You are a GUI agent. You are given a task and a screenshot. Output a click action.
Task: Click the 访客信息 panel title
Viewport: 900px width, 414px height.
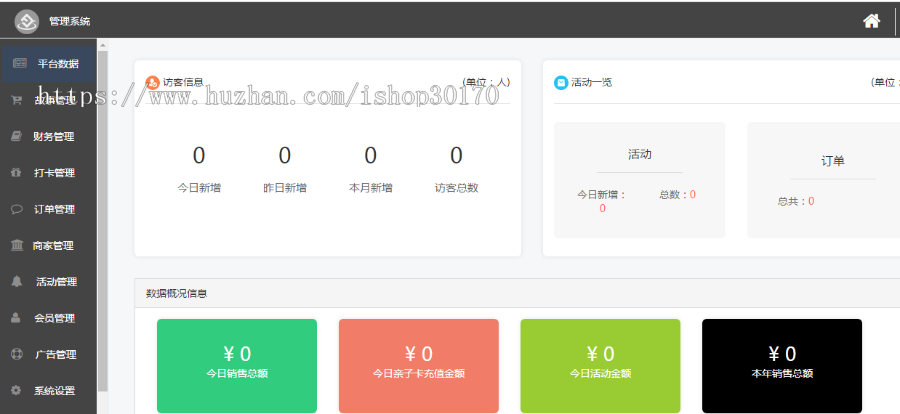[183, 83]
